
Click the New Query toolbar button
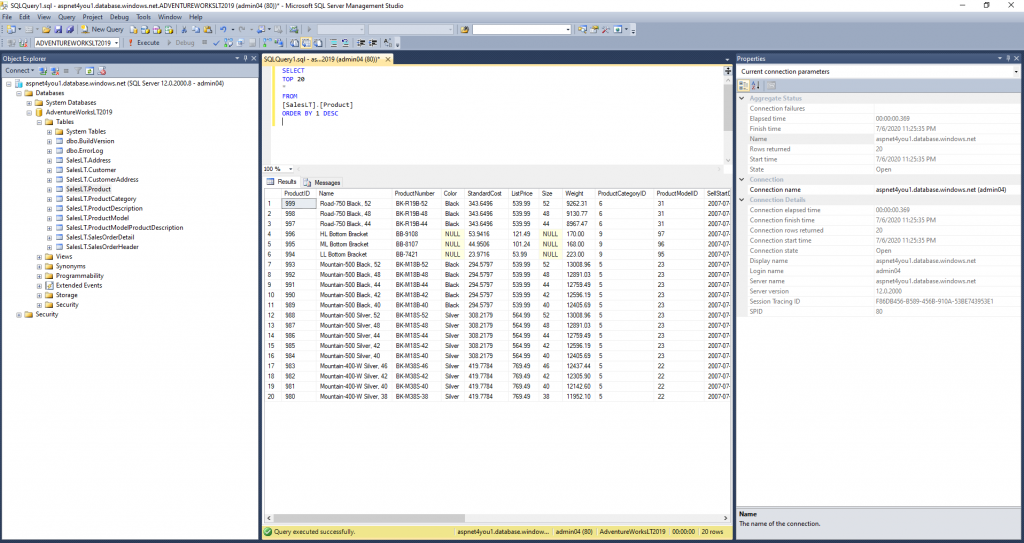click(x=102, y=29)
